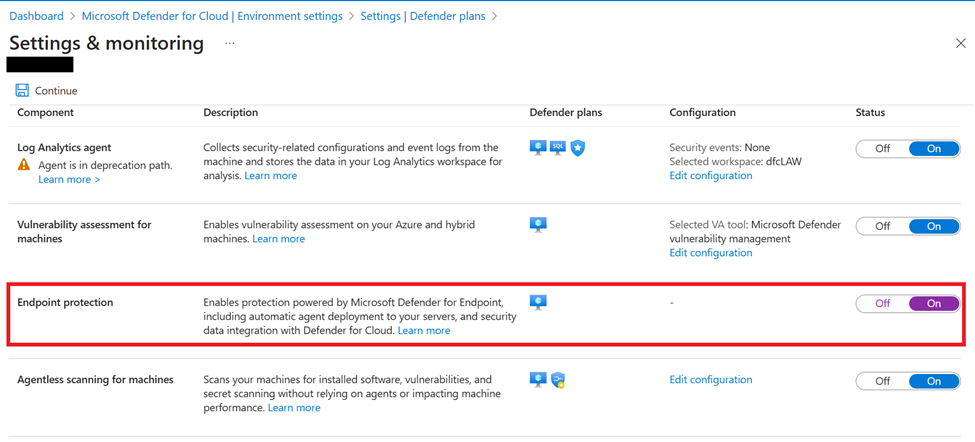Turn Vulnerability assessment for machines Off

(882, 226)
